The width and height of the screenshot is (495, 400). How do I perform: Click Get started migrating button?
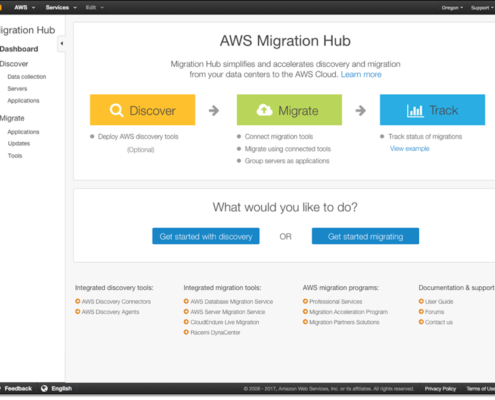tap(365, 236)
